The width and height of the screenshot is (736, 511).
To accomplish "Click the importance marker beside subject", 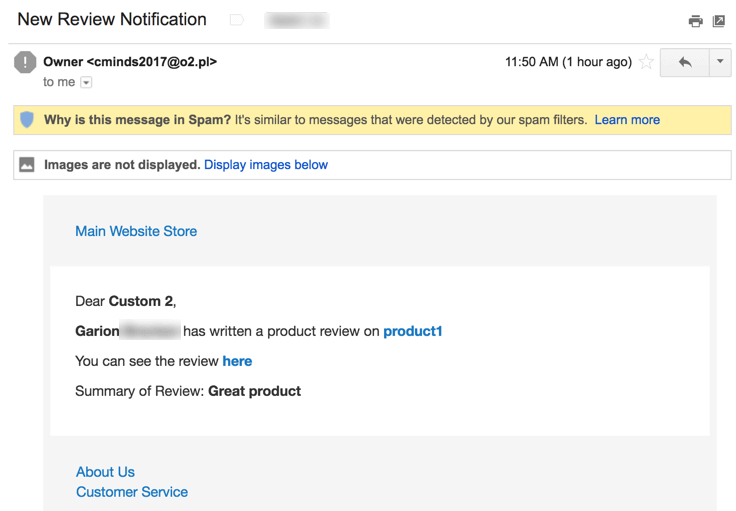I will [237, 20].
